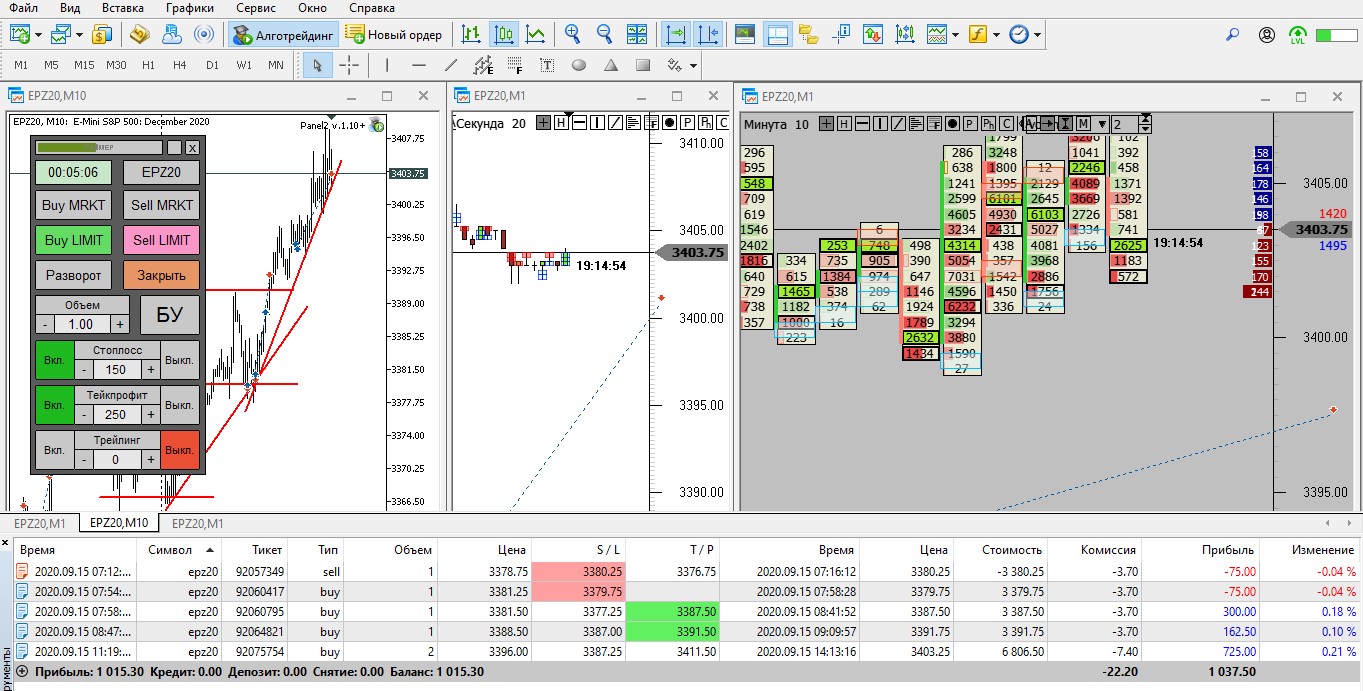Click the Market Watch coins icon
The image size is (1363, 691).
[101, 34]
